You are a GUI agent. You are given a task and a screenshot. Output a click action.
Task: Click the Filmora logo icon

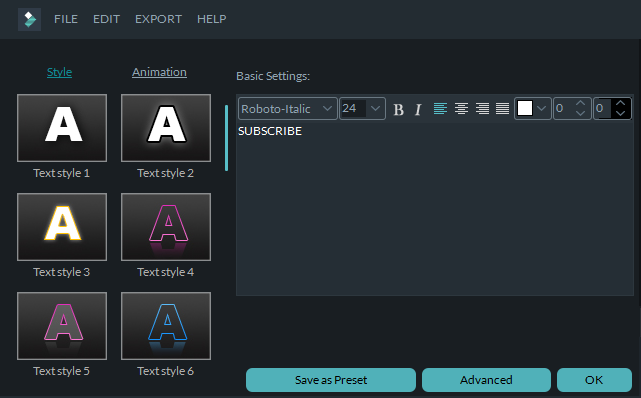pyautogui.click(x=29, y=19)
